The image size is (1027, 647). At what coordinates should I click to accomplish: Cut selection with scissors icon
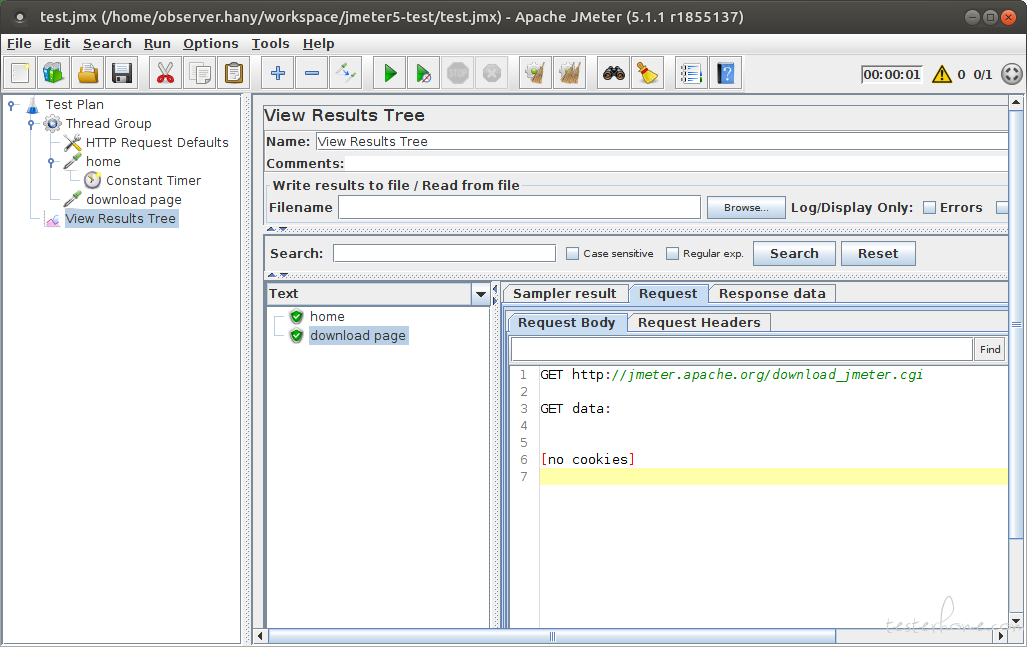[x=166, y=73]
